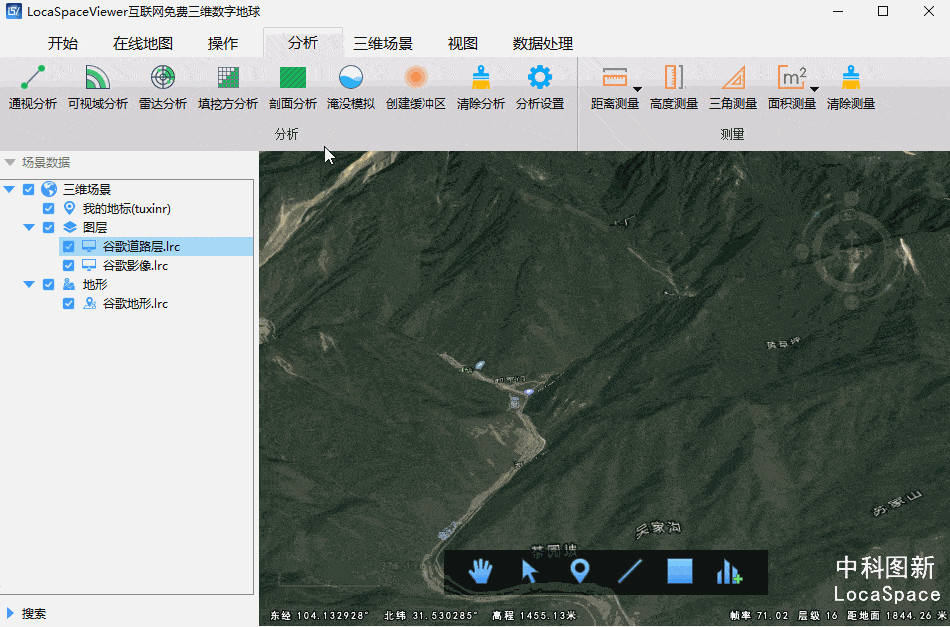Image resolution: width=950 pixels, height=627 pixels.
Task: Uncheck the 谷歌道路层.lrc layer checkbox
Action: [68, 246]
